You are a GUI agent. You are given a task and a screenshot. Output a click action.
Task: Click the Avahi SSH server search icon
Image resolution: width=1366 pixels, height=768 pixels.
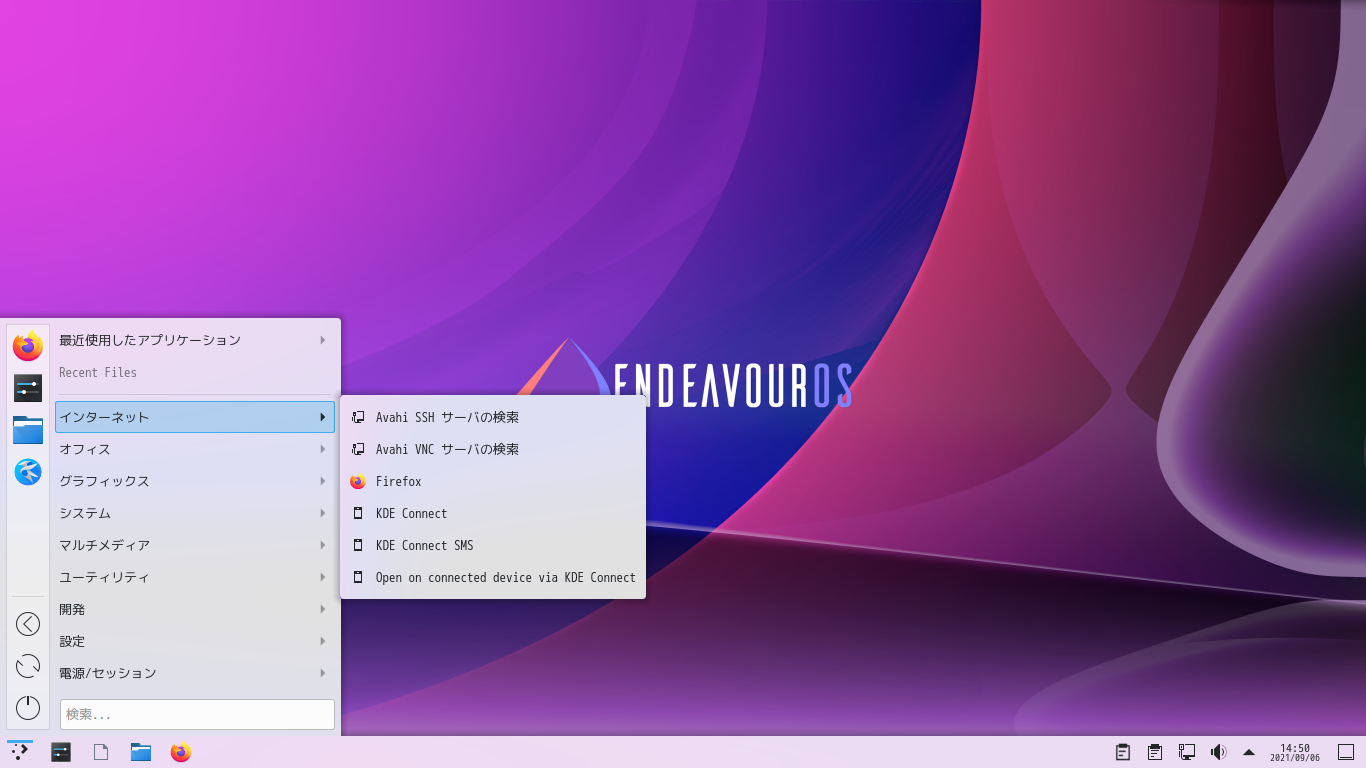358,417
